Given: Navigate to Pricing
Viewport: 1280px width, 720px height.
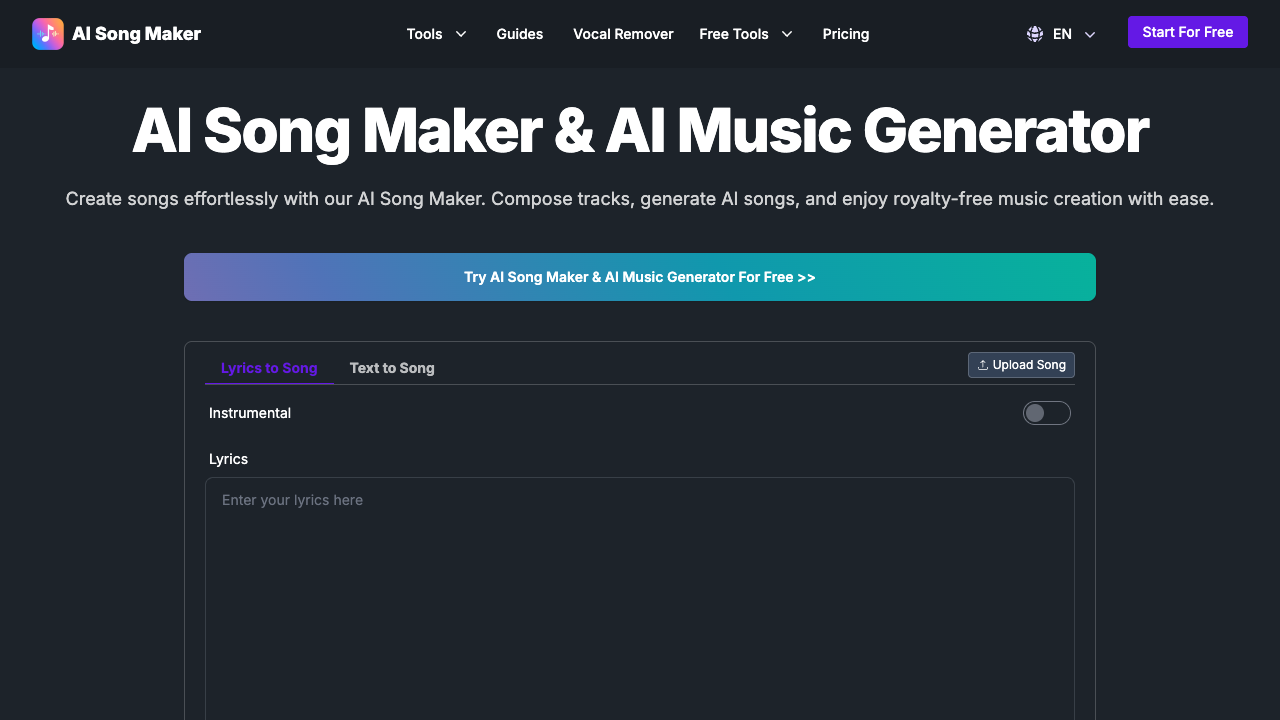Looking at the screenshot, I should coord(846,34).
